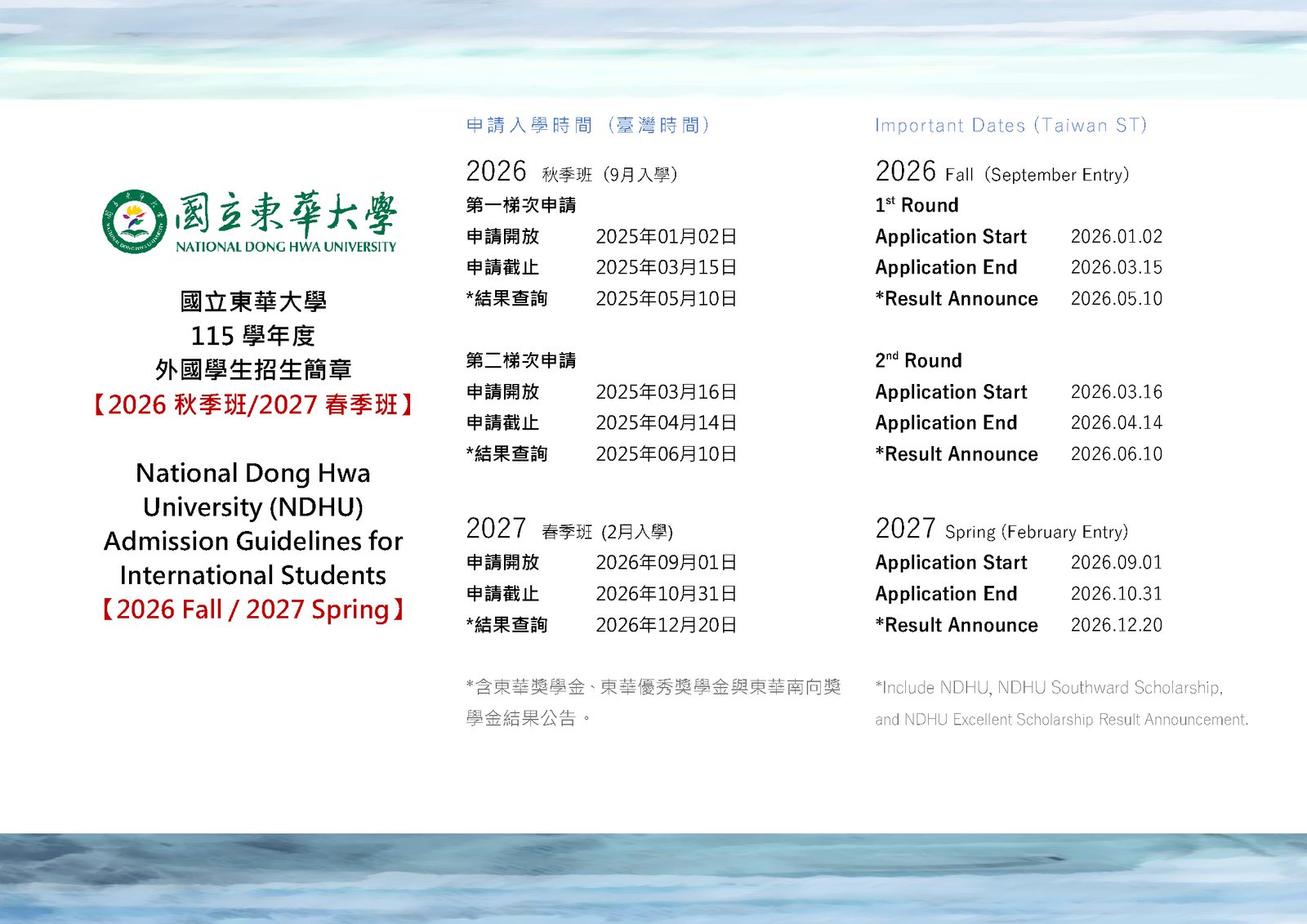The image size is (1307, 924).
Task: Click the Application Start date 2026.09.01
Action: point(1117,562)
